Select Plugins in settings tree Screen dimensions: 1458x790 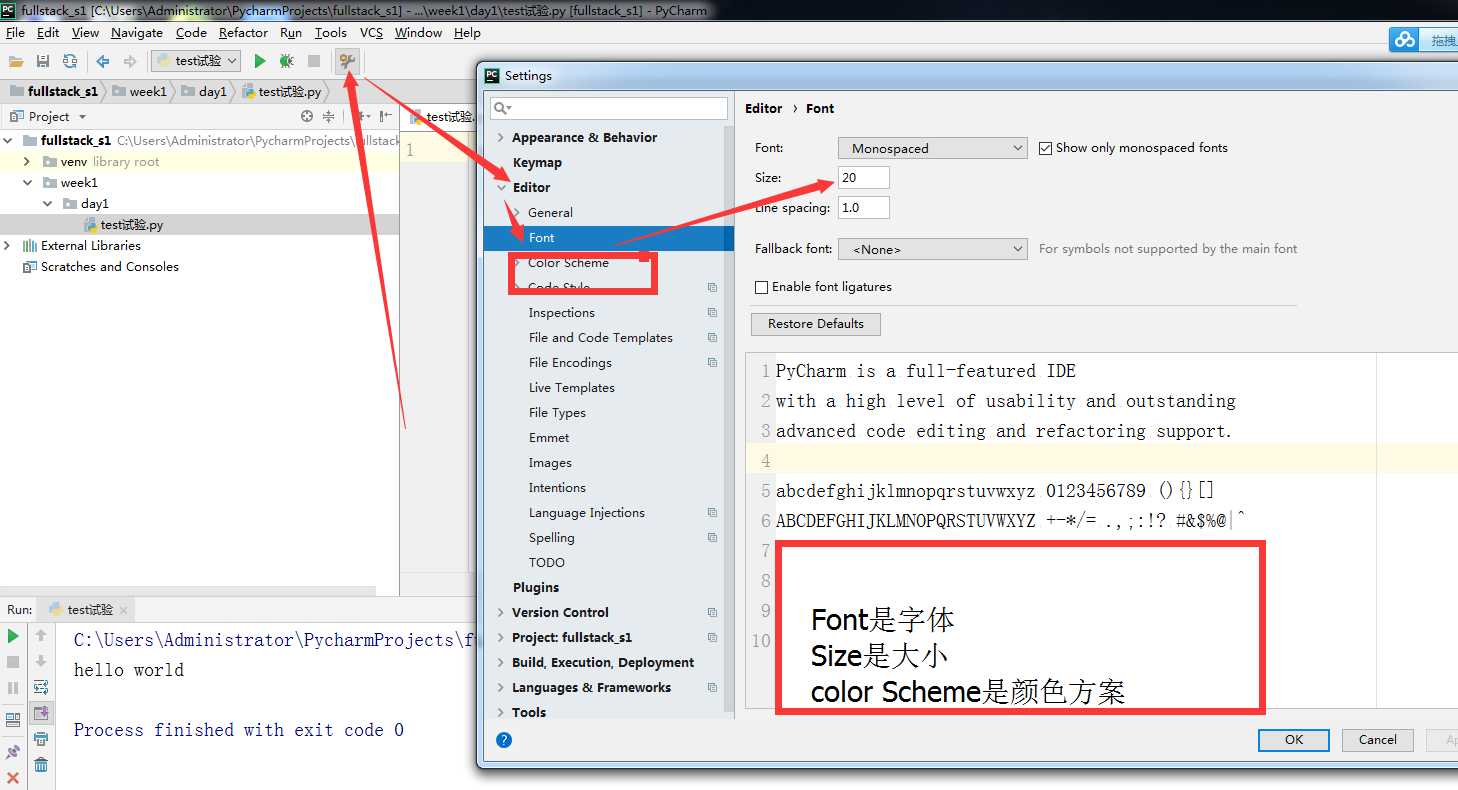click(536, 588)
